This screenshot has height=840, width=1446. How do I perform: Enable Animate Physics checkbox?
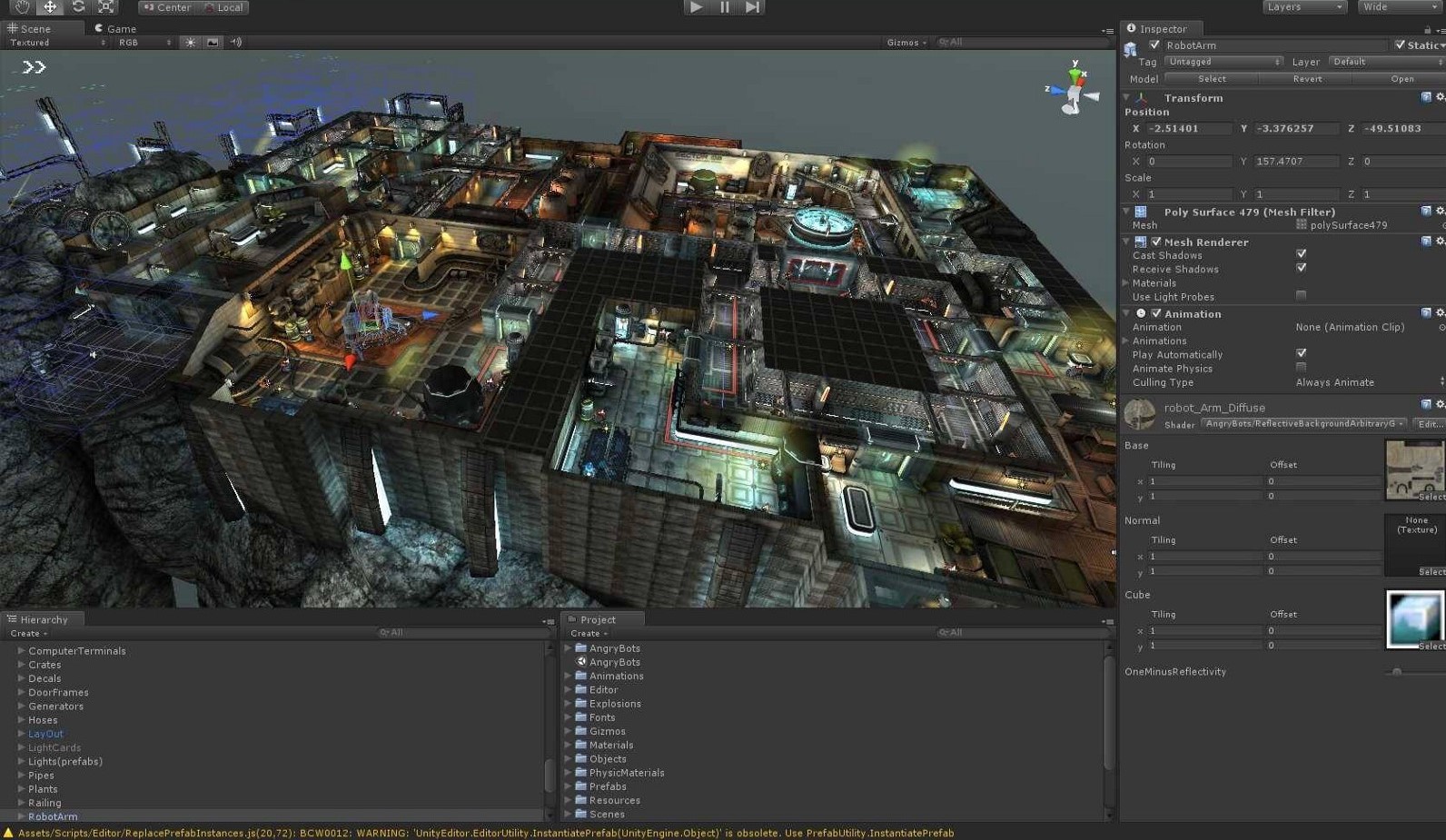point(1302,367)
